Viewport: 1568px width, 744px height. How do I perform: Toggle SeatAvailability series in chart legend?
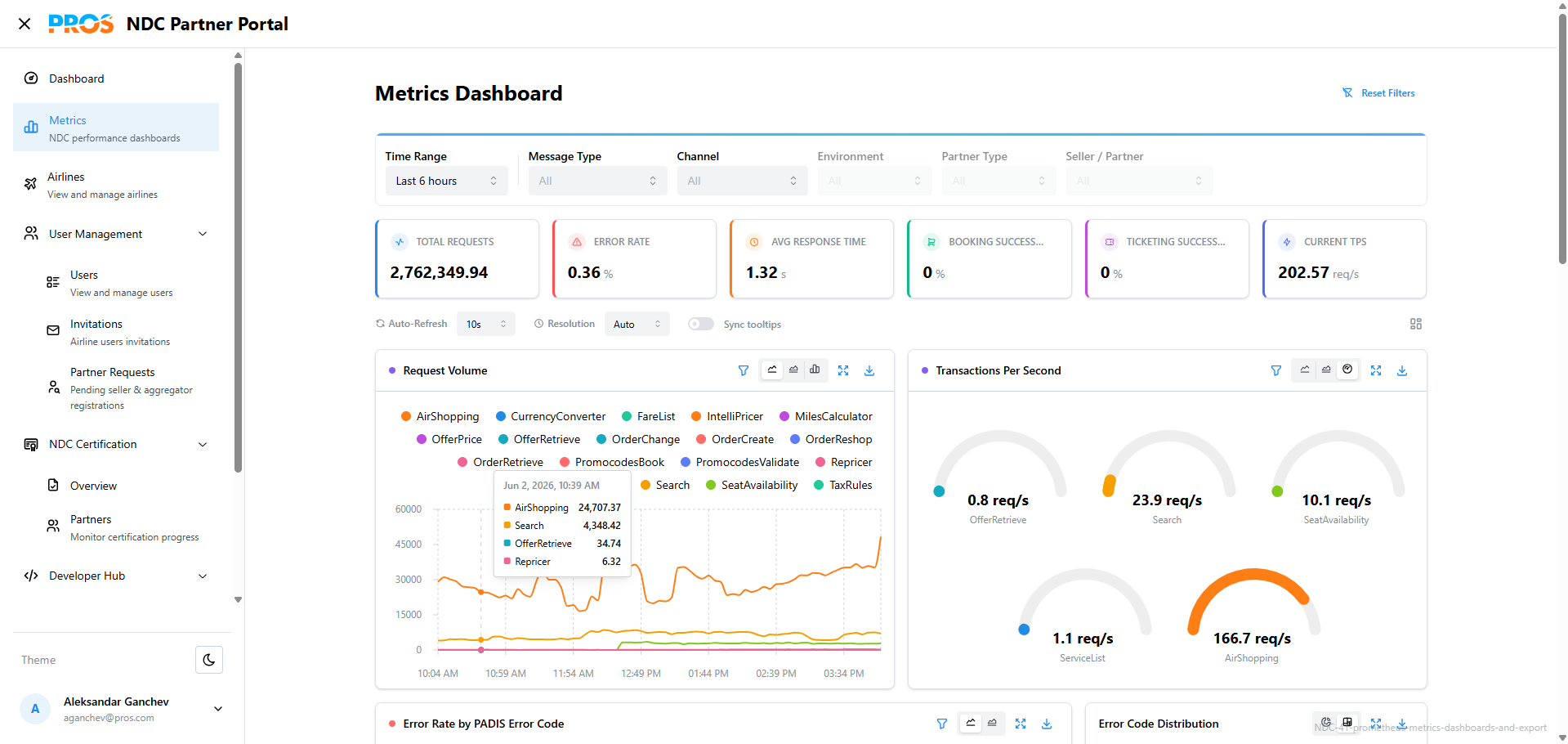[752, 485]
